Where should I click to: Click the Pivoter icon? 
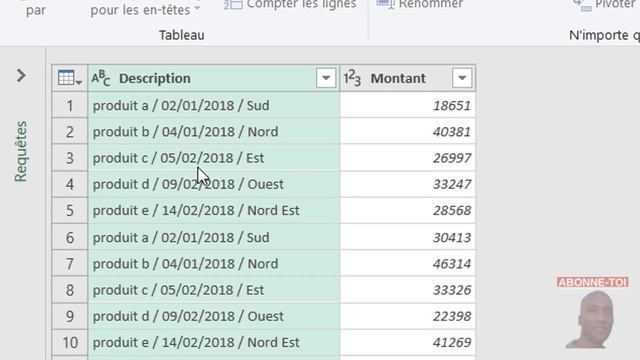point(582,5)
